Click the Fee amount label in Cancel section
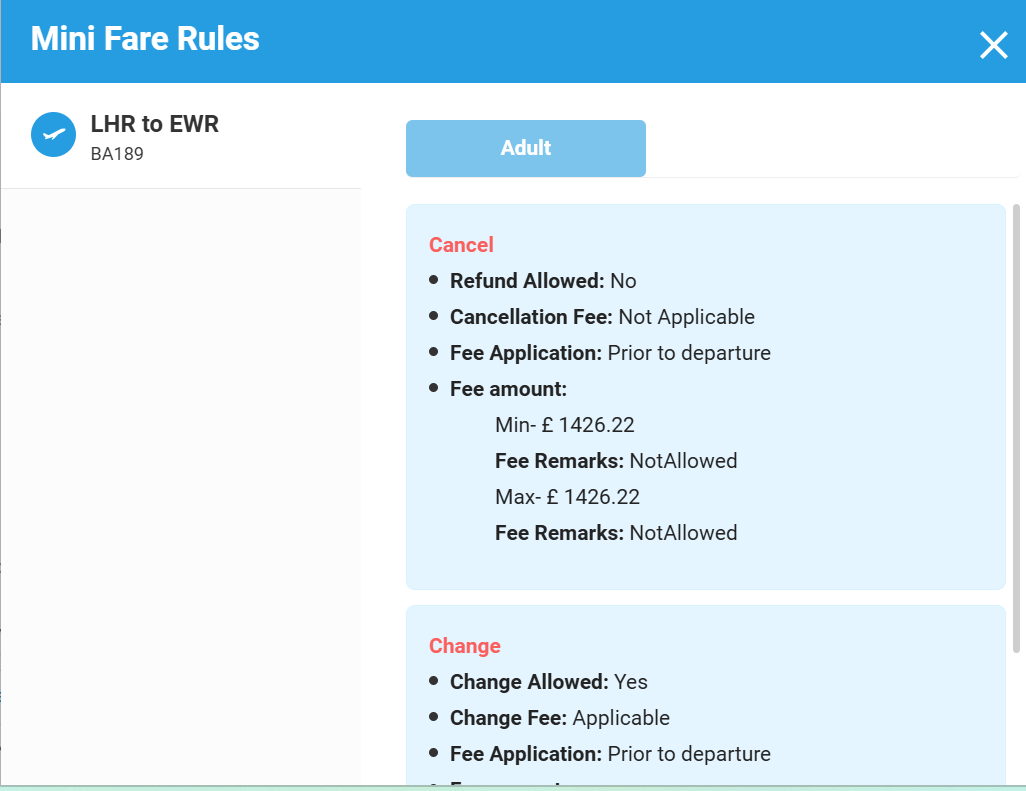 [x=508, y=389]
